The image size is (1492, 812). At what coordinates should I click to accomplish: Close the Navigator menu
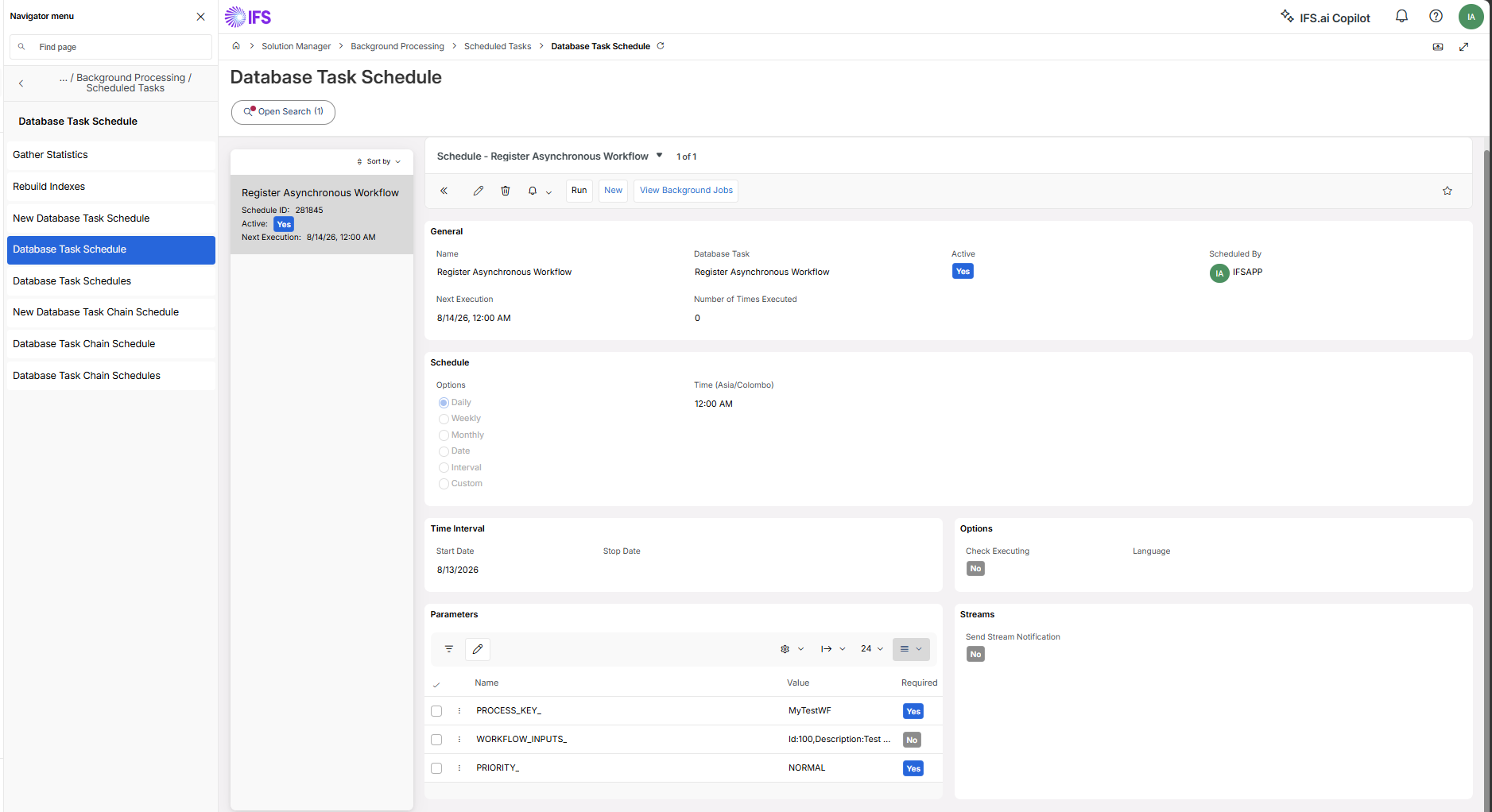point(200,17)
